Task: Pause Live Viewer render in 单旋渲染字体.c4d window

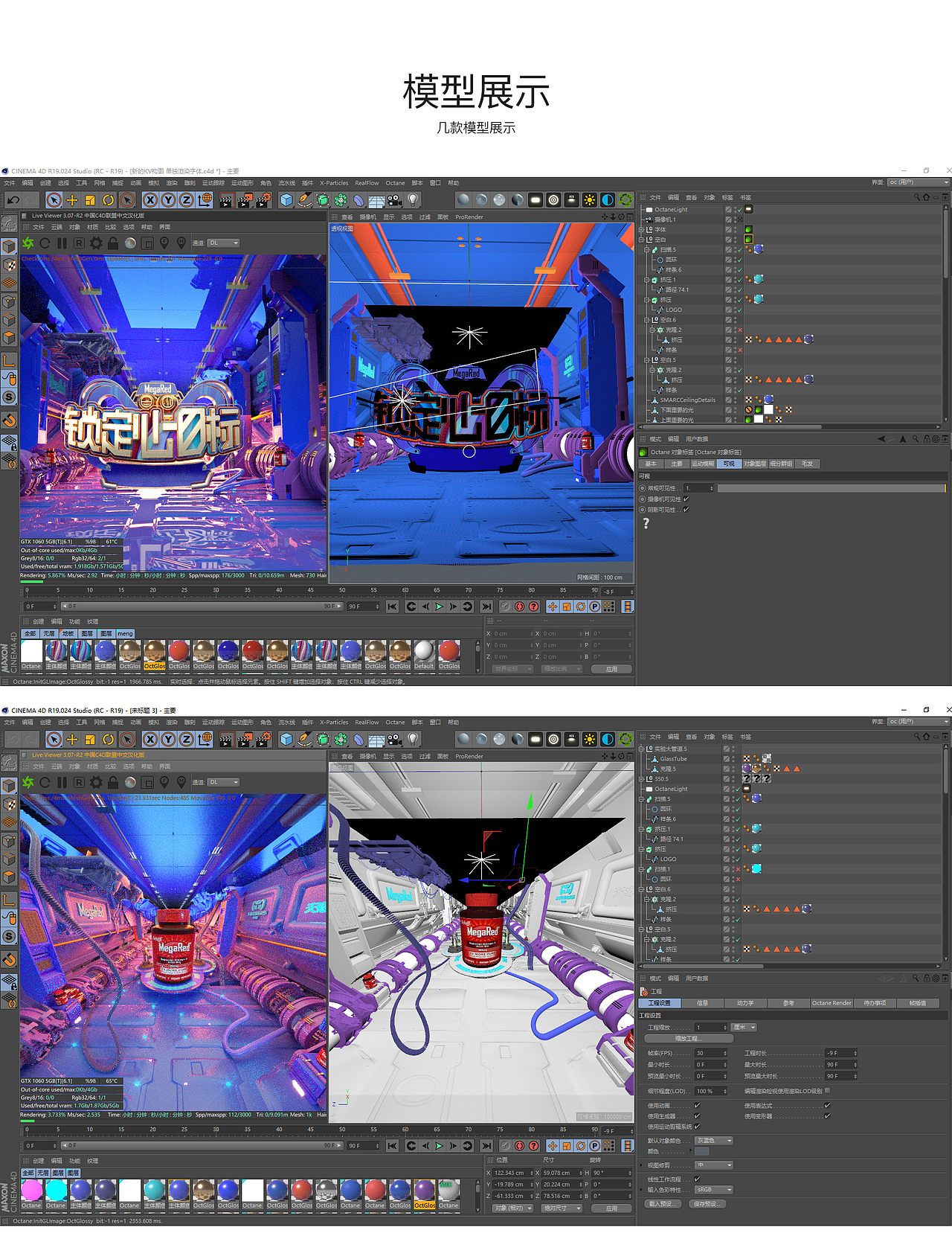Action: 62,243
